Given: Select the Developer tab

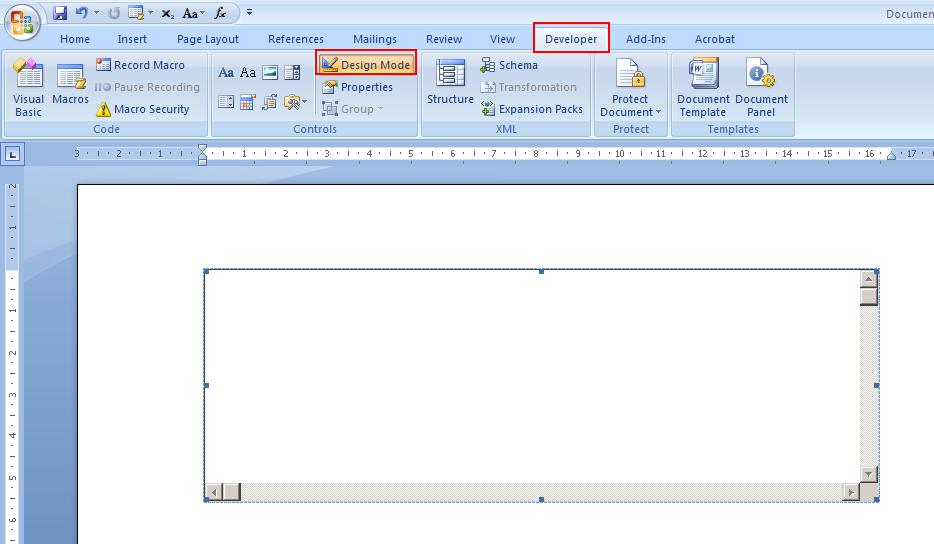Looking at the screenshot, I should click(x=571, y=39).
